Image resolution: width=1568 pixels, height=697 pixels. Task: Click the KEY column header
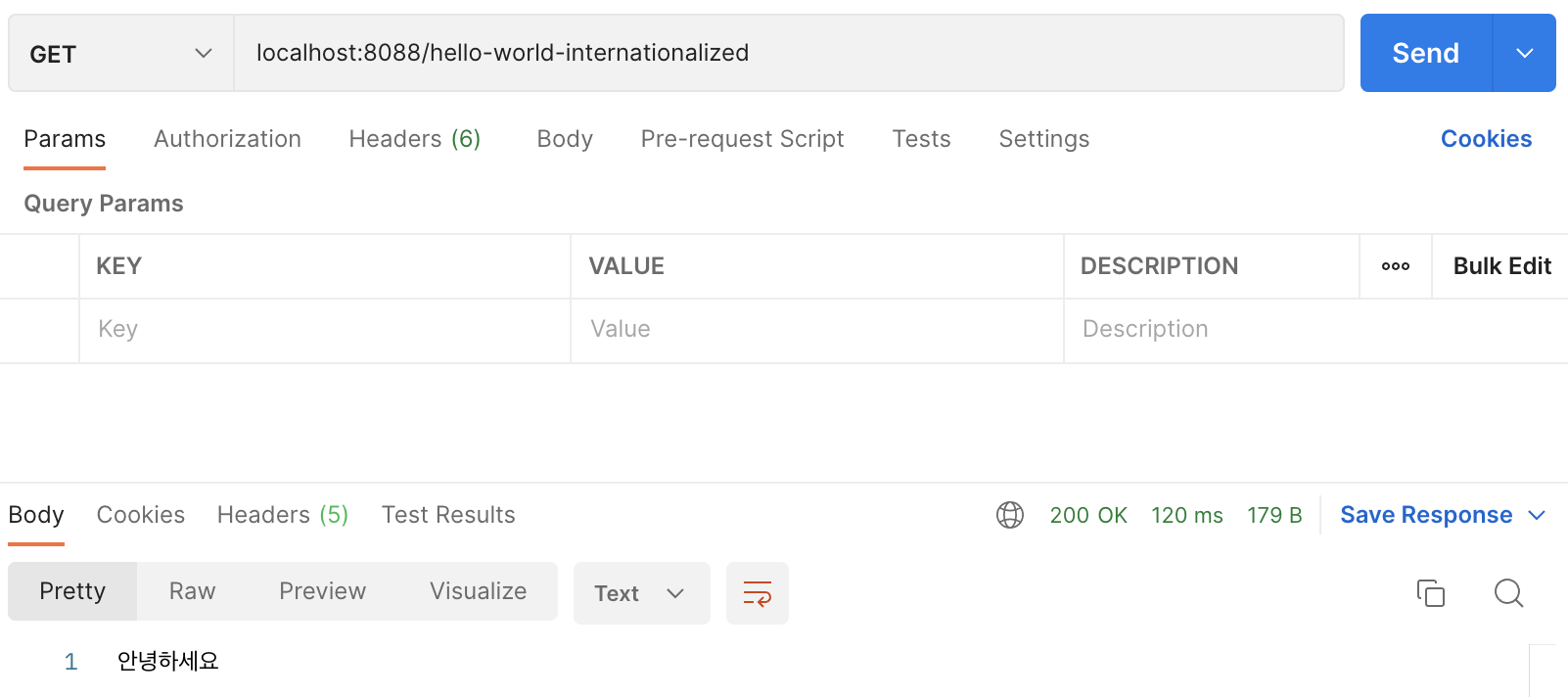[x=118, y=266]
